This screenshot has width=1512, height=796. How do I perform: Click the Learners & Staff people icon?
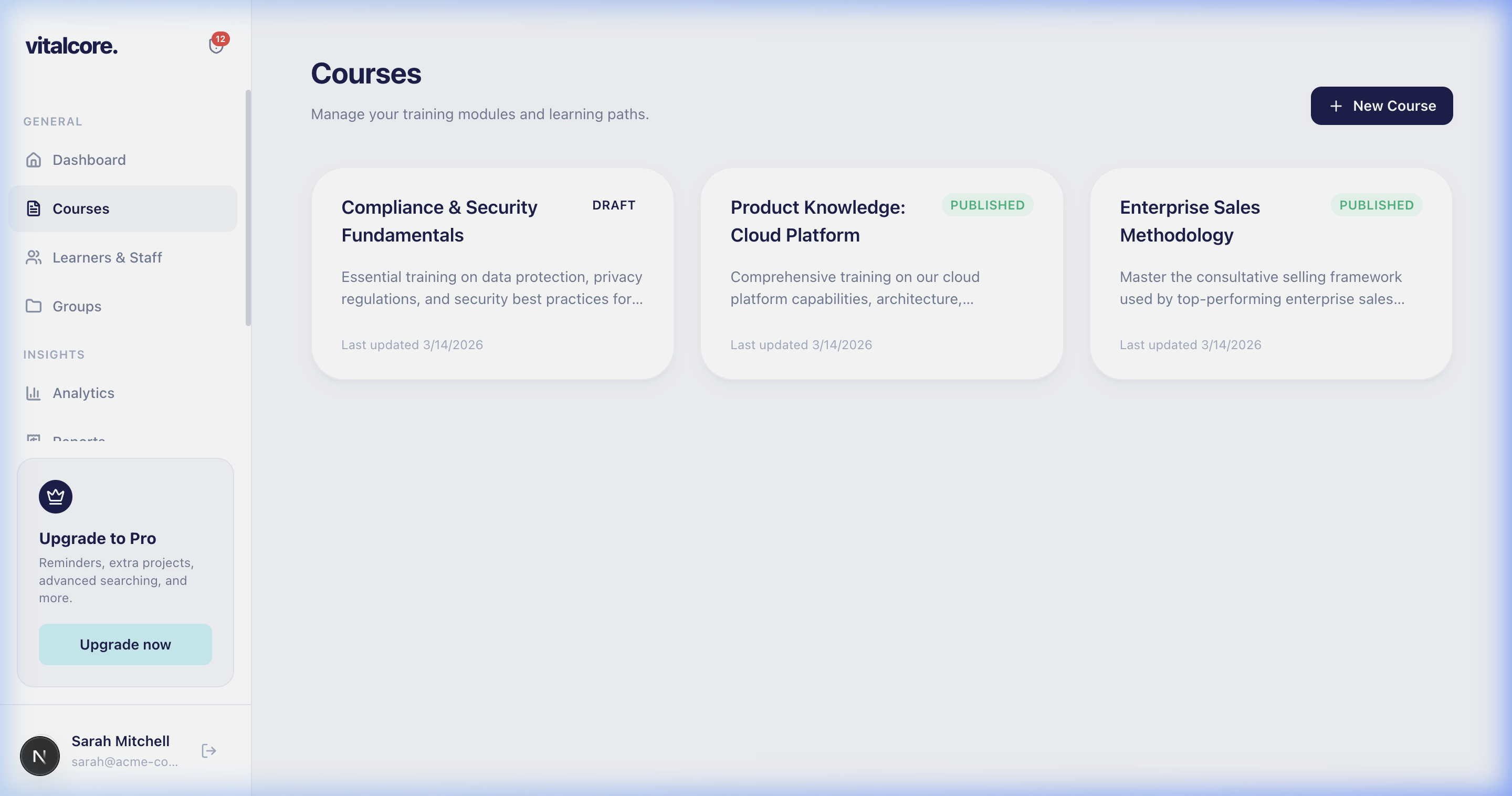coord(34,257)
